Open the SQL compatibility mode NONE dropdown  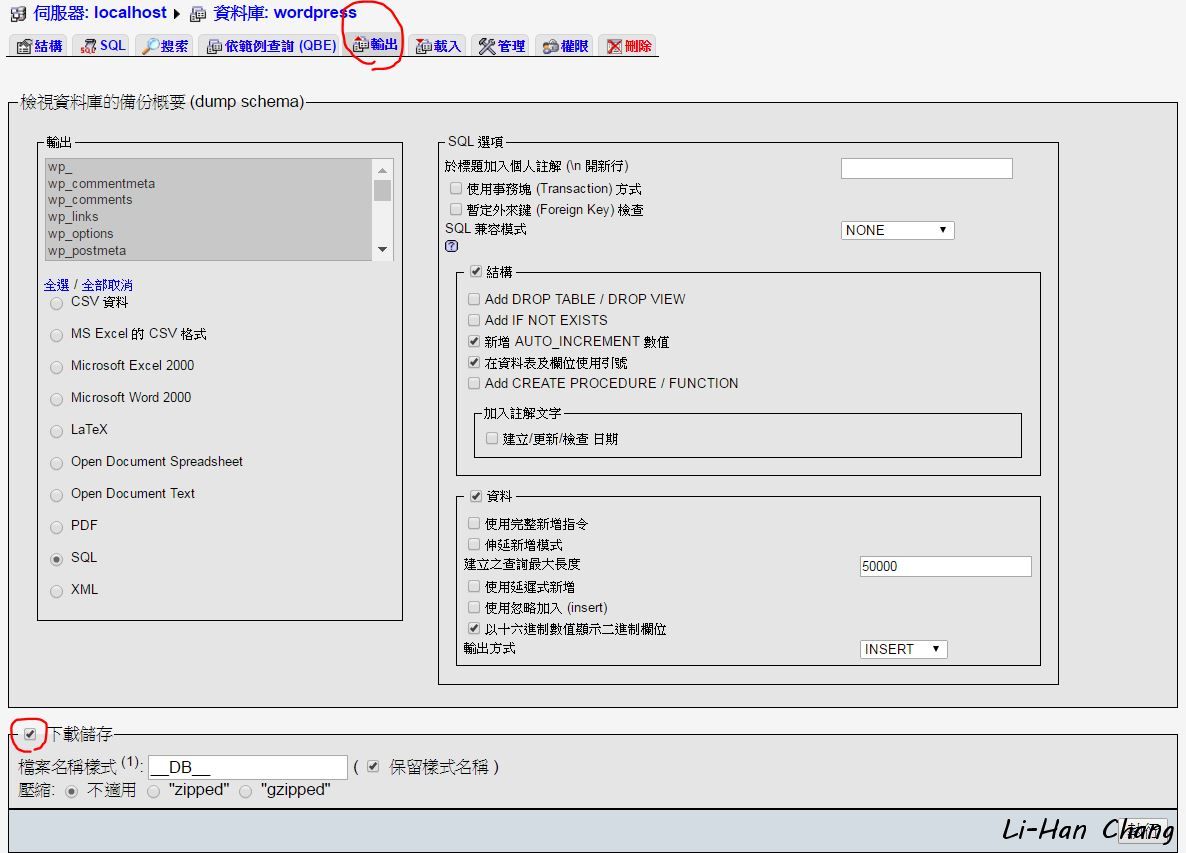pos(897,230)
